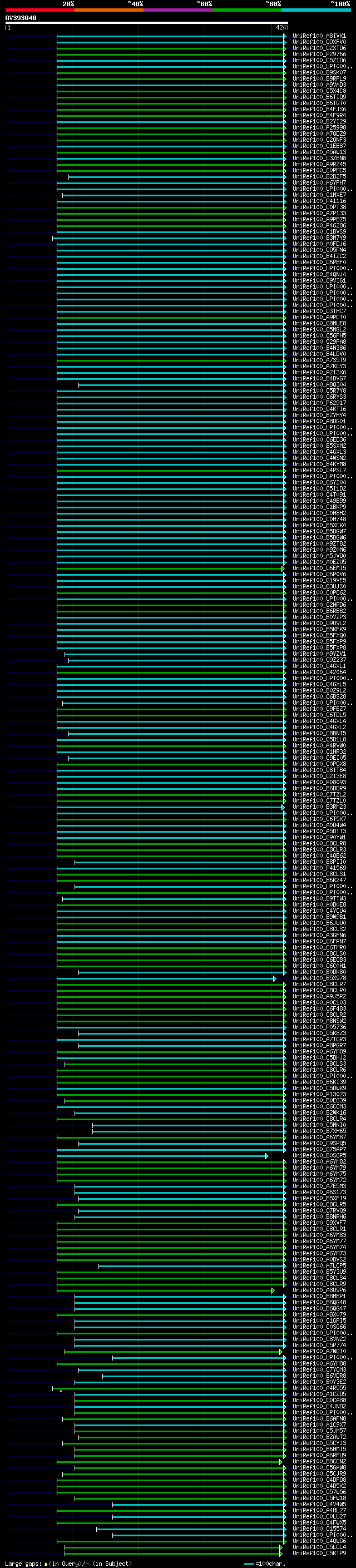This screenshot has height=1568, width=356.
Task: Open hit UniRef100_P29766
Action: pyautogui.click(x=319, y=55)
